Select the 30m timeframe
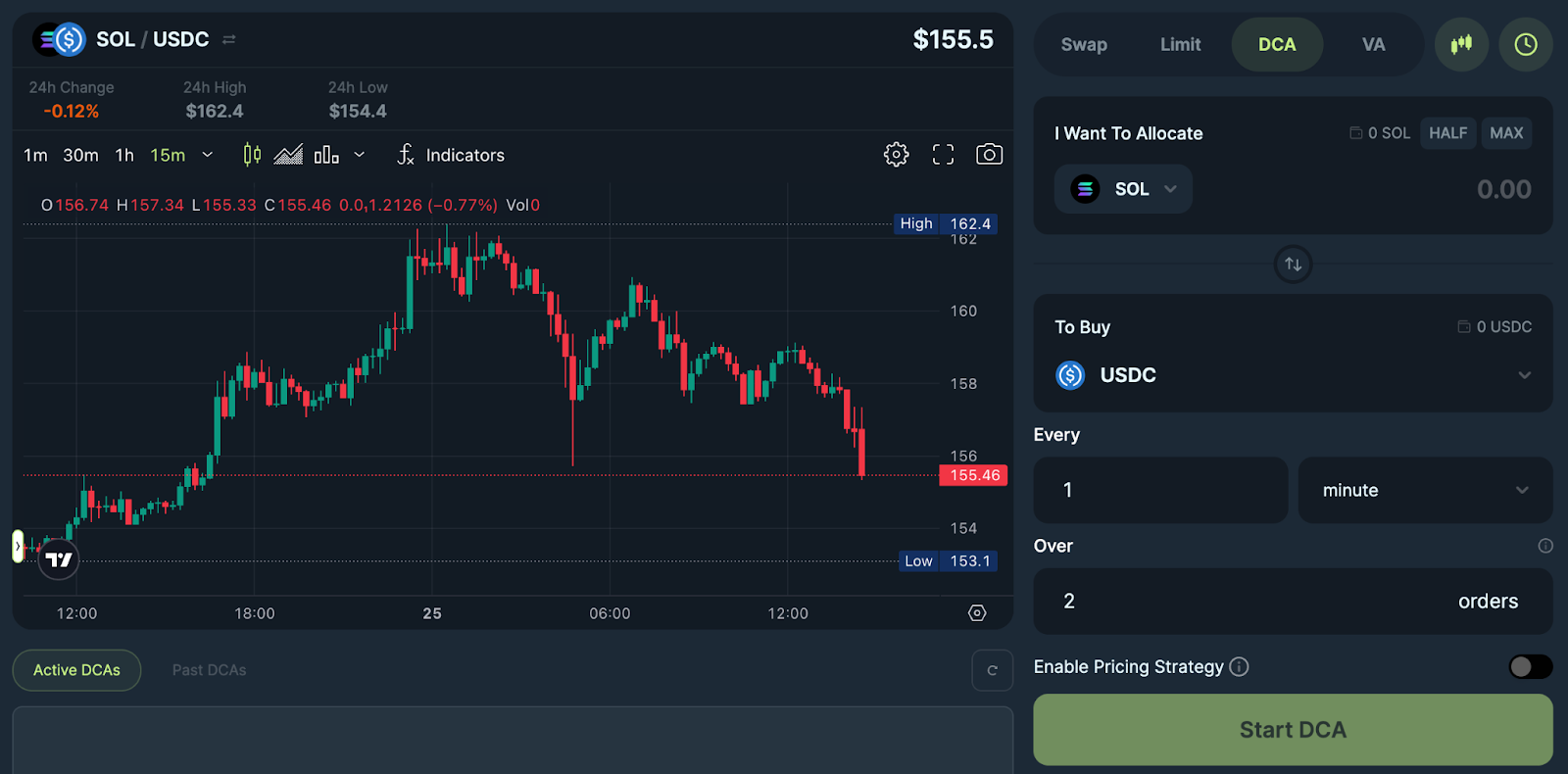1568x774 pixels. pos(80,155)
